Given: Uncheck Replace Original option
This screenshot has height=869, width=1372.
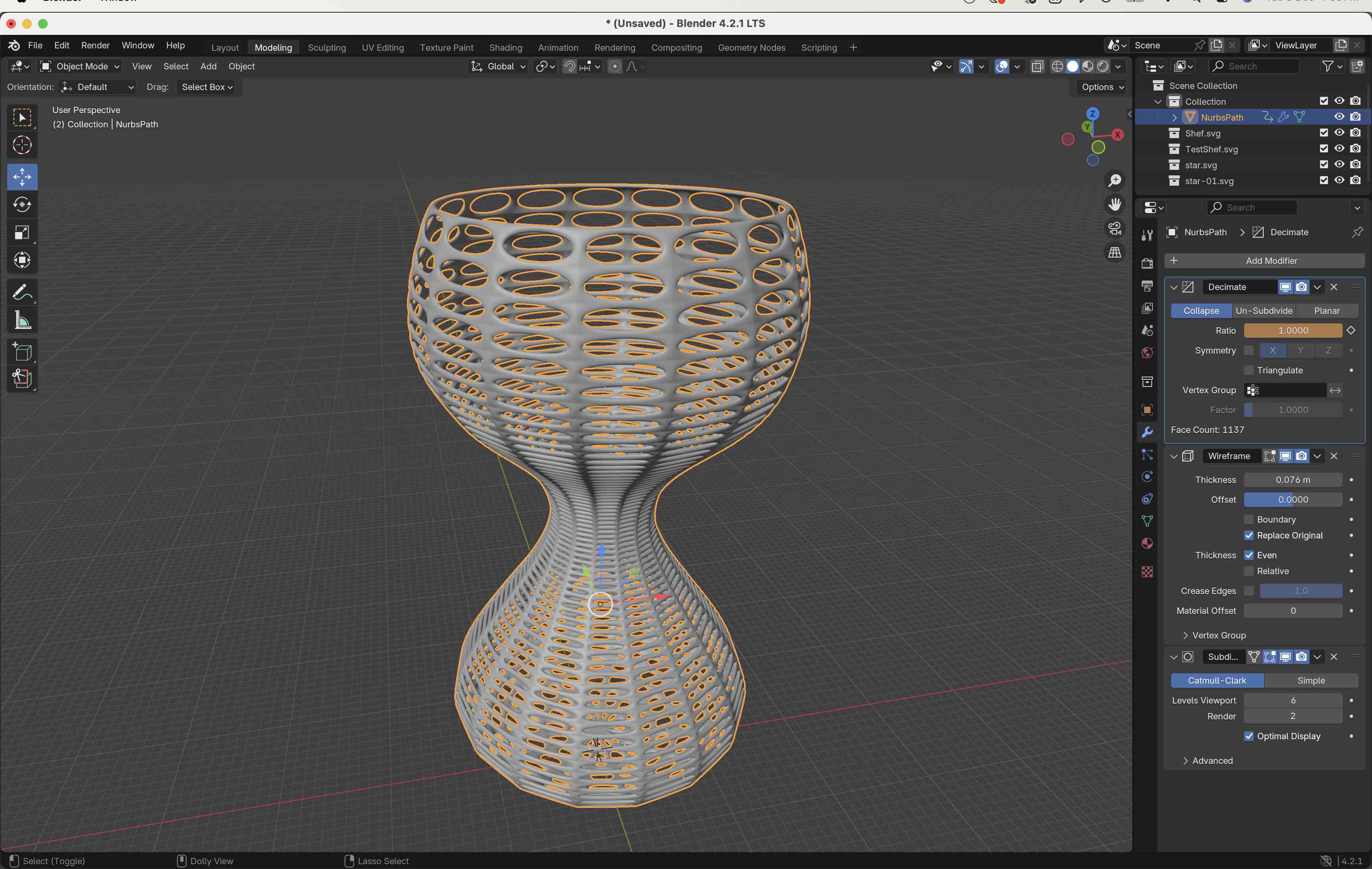Looking at the screenshot, I should [x=1249, y=535].
